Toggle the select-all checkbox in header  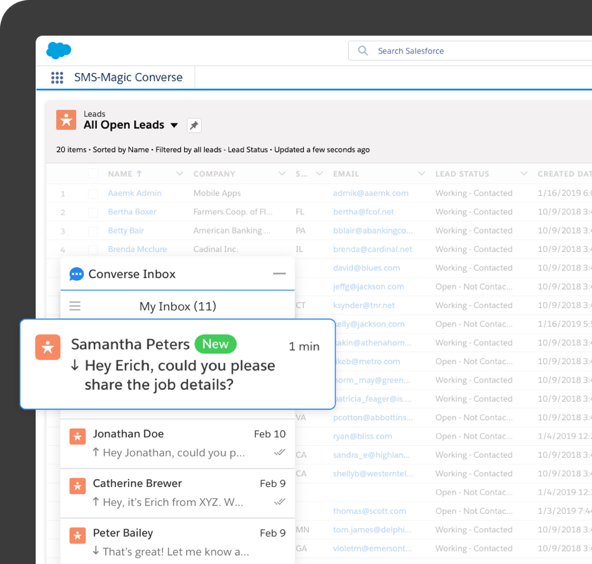[93, 174]
